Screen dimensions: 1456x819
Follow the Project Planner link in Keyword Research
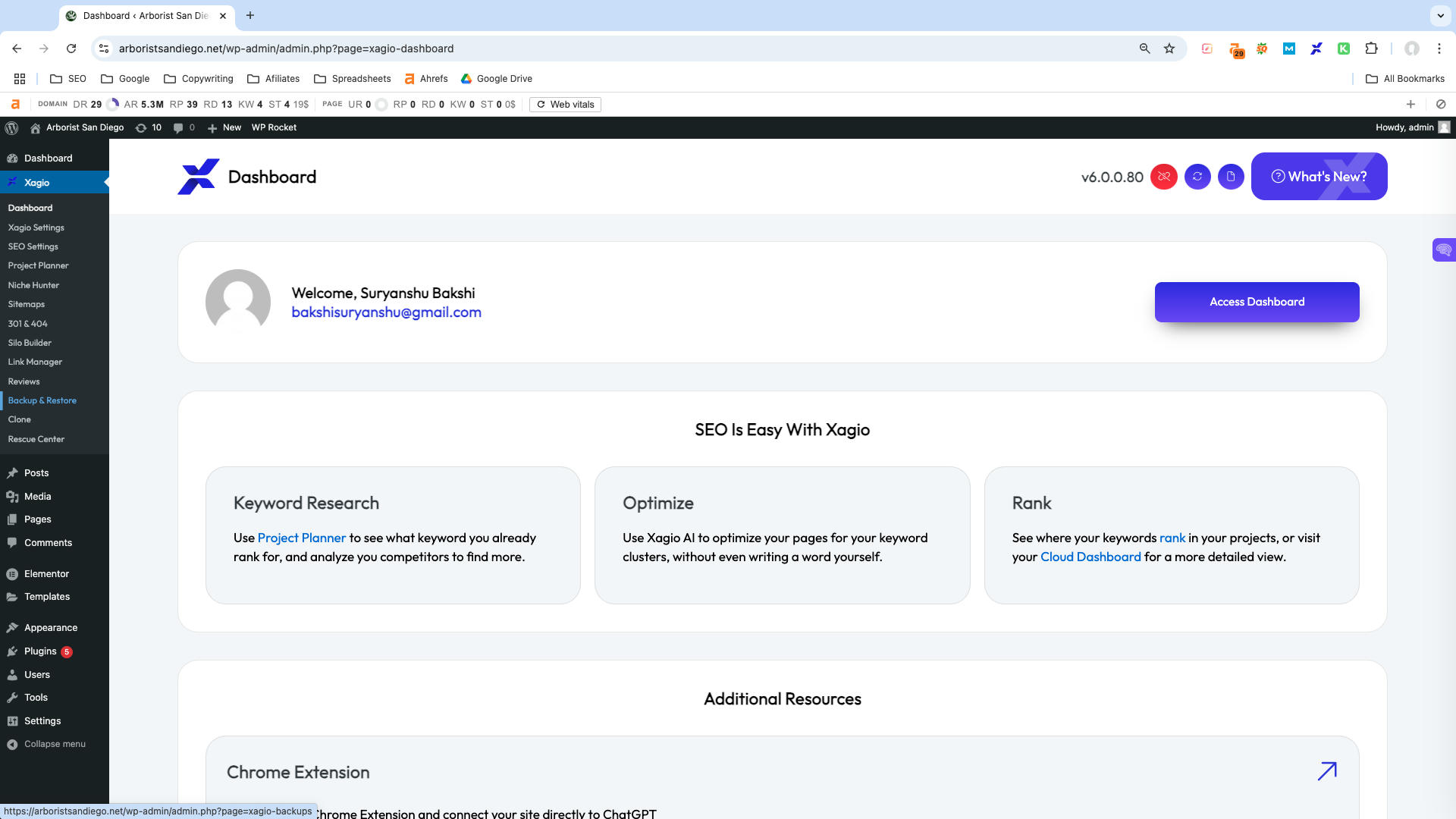point(302,538)
